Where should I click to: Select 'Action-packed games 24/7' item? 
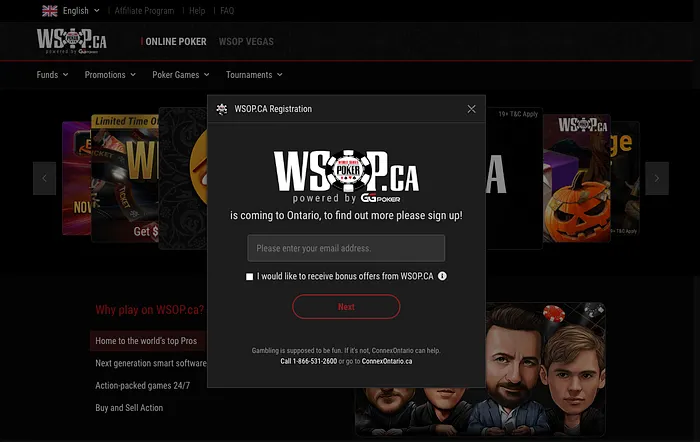[142, 385]
